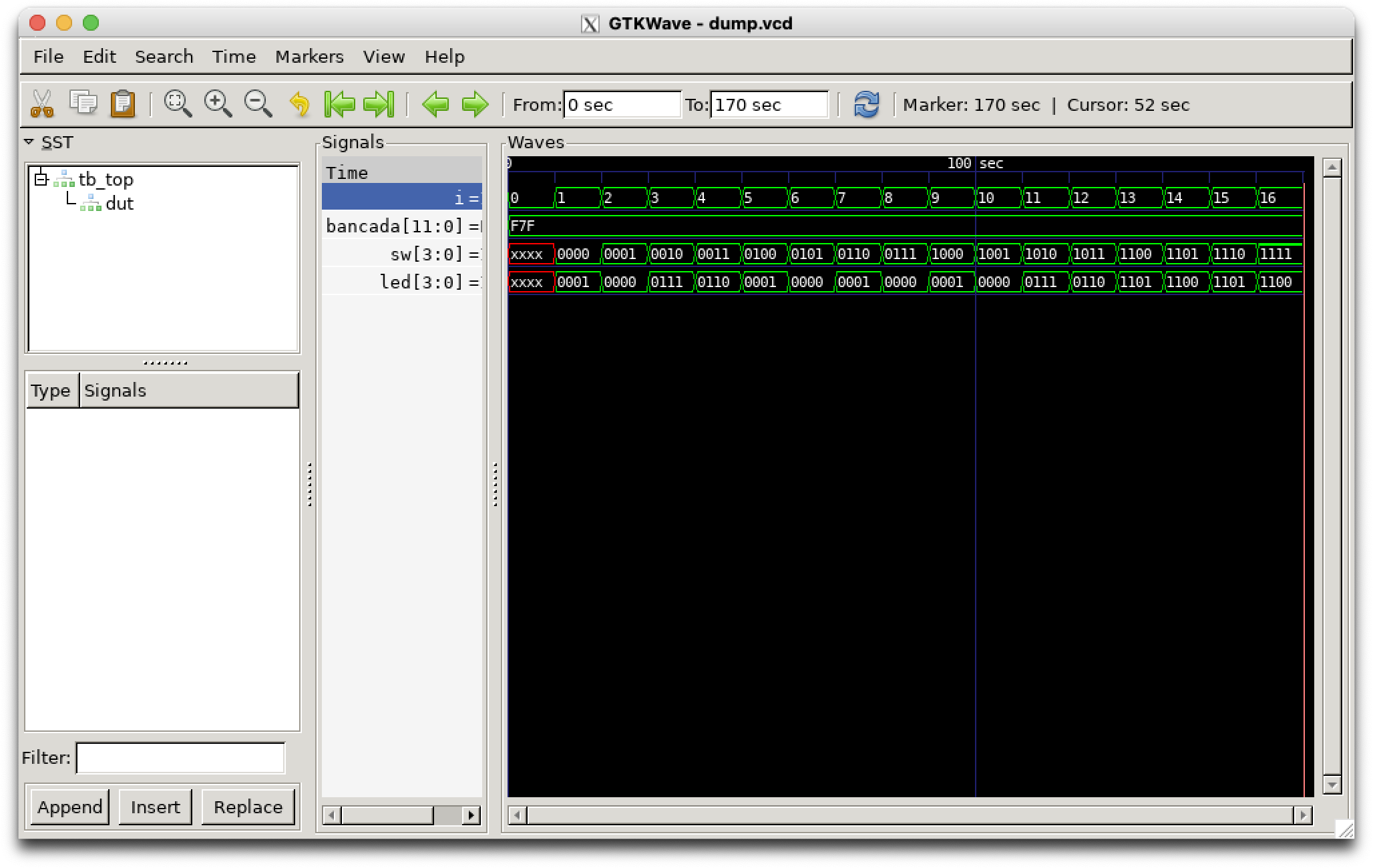Click waves vertical scrollbar down arrow
The width and height of the screenshot is (1373, 868).
[1332, 785]
